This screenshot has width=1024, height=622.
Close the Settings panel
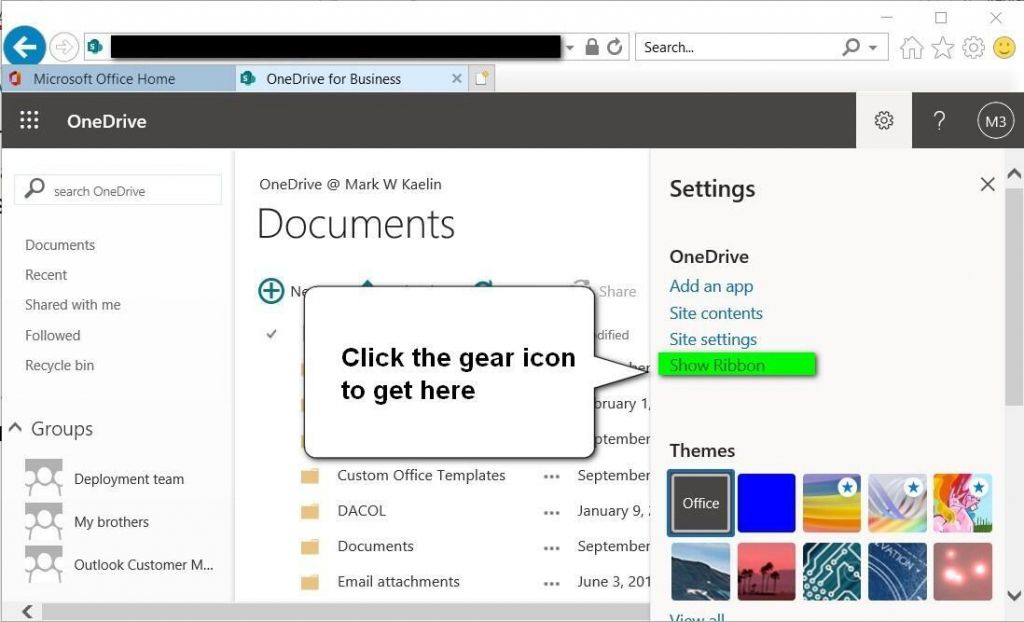click(x=987, y=185)
